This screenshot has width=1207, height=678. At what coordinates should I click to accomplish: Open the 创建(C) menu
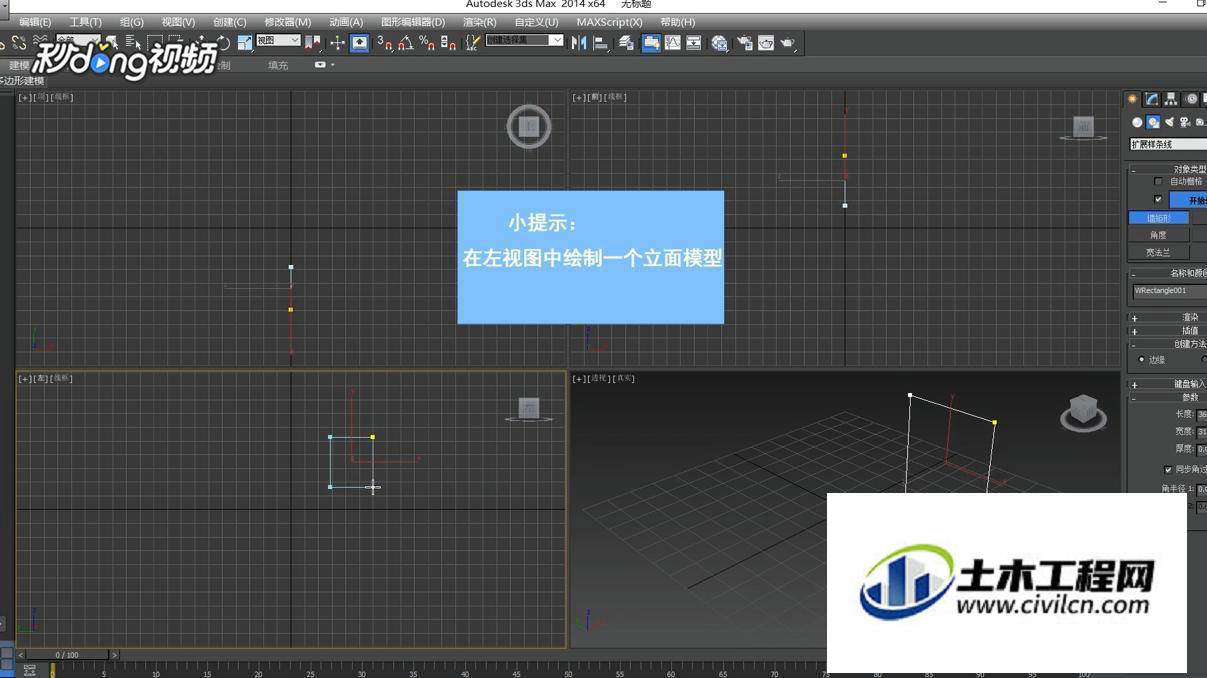[x=229, y=22]
